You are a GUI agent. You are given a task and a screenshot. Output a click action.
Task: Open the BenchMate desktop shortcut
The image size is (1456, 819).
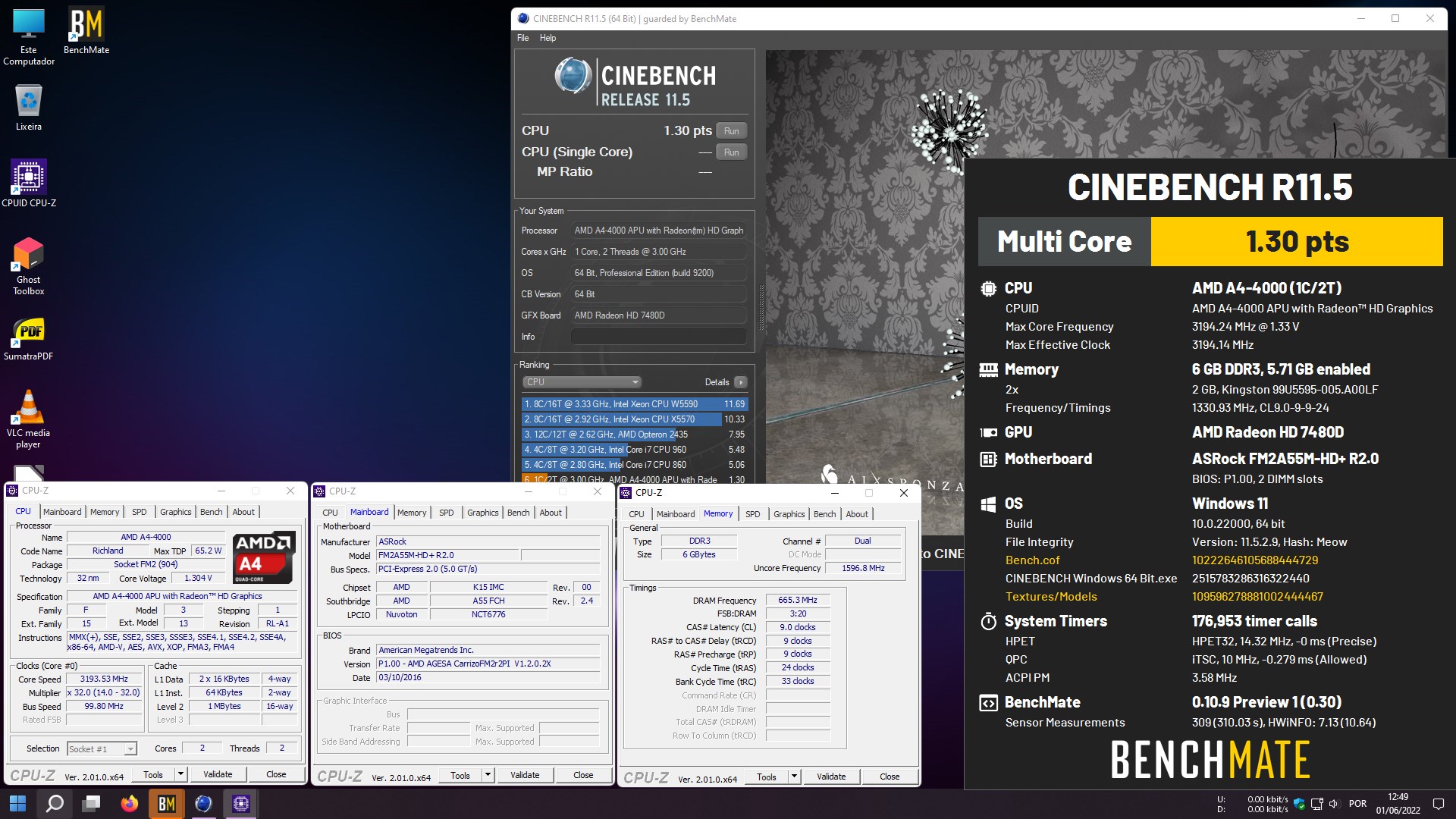[86, 30]
